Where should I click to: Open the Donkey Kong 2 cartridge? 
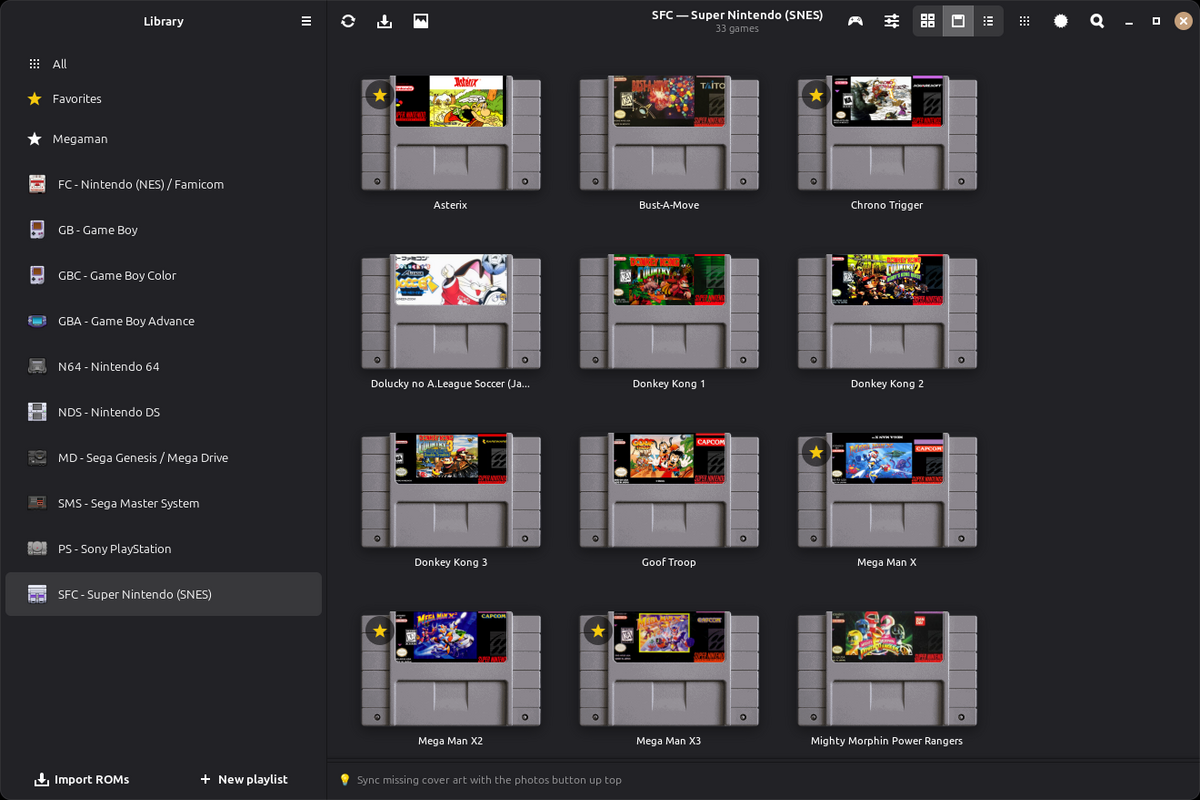coord(887,311)
